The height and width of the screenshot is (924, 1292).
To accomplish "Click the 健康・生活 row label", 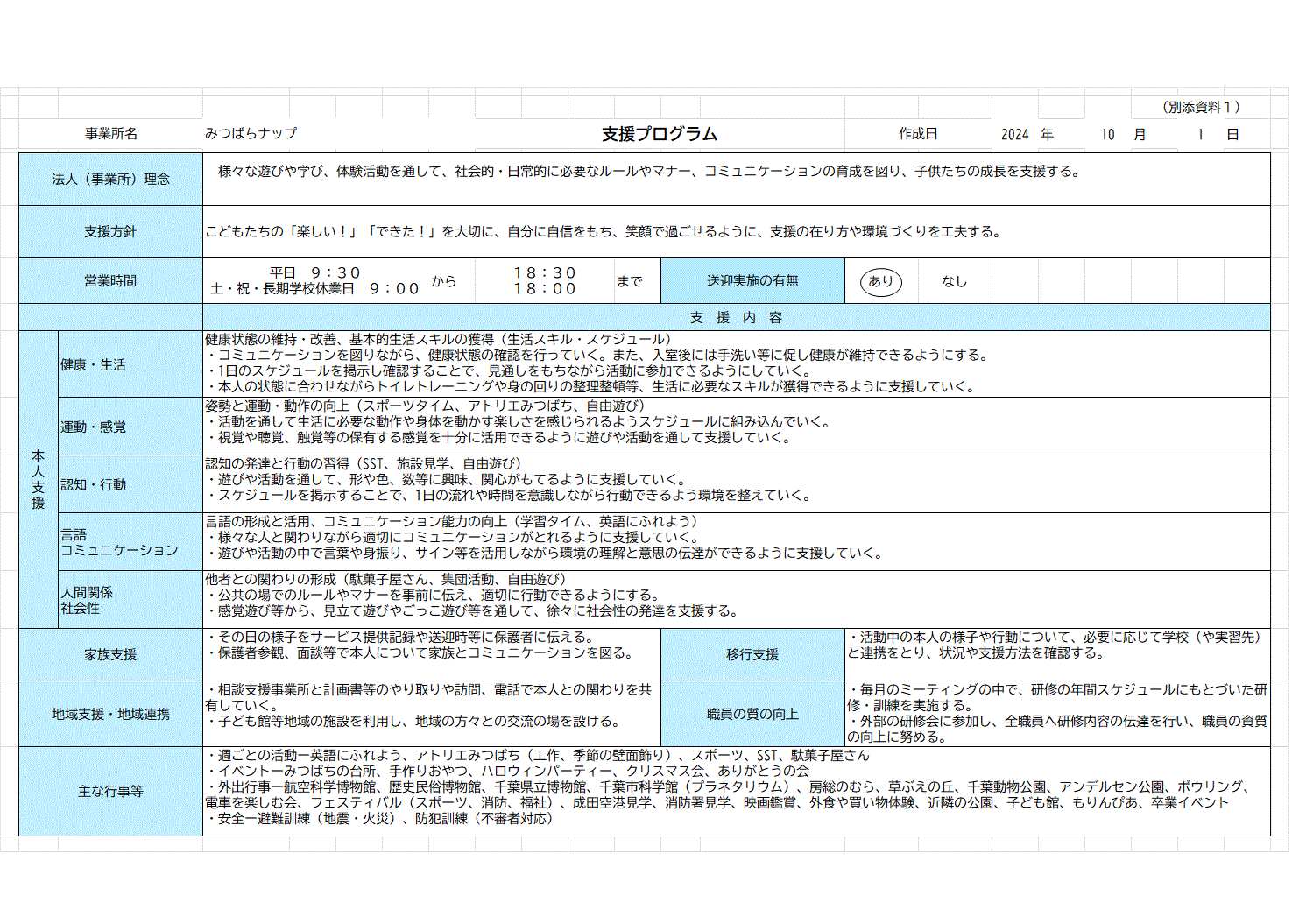I will (93, 365).
